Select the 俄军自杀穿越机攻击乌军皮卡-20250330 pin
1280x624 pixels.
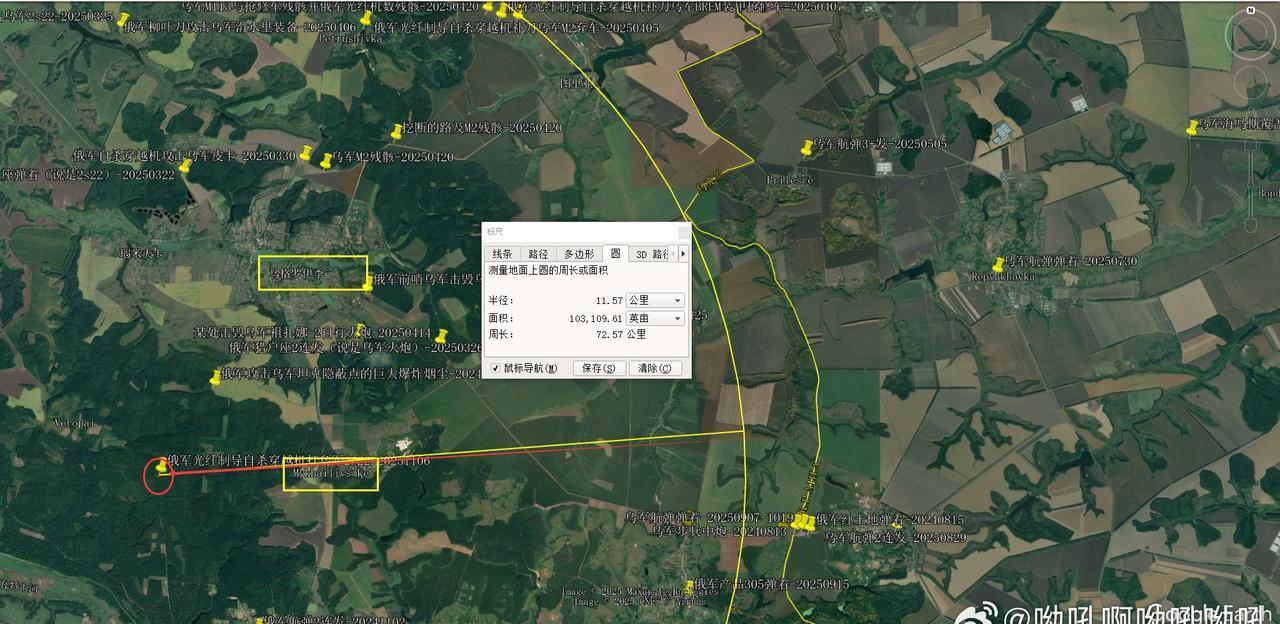(x=306, y=155)
